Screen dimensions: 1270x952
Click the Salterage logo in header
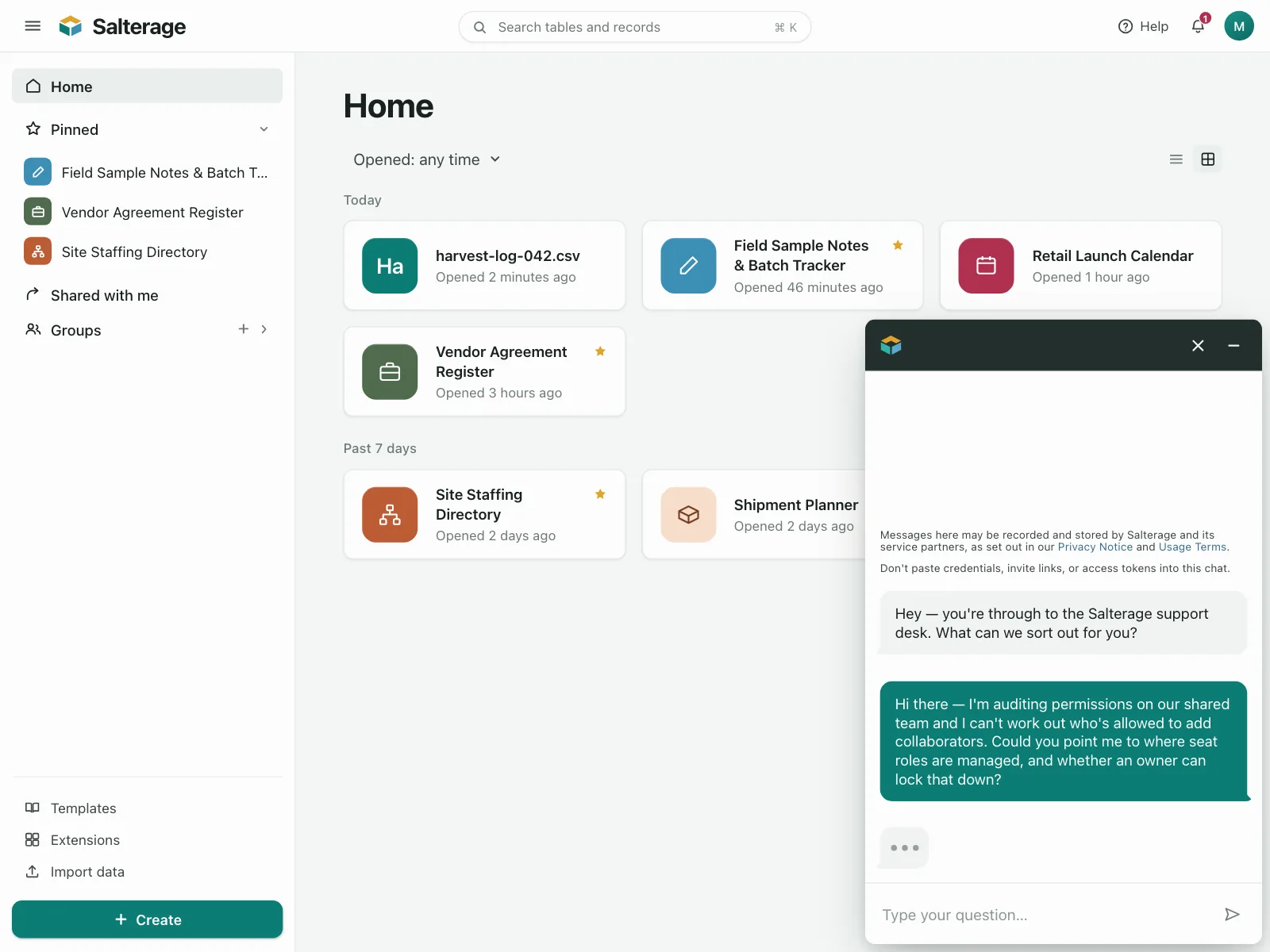tap(122, 27)
